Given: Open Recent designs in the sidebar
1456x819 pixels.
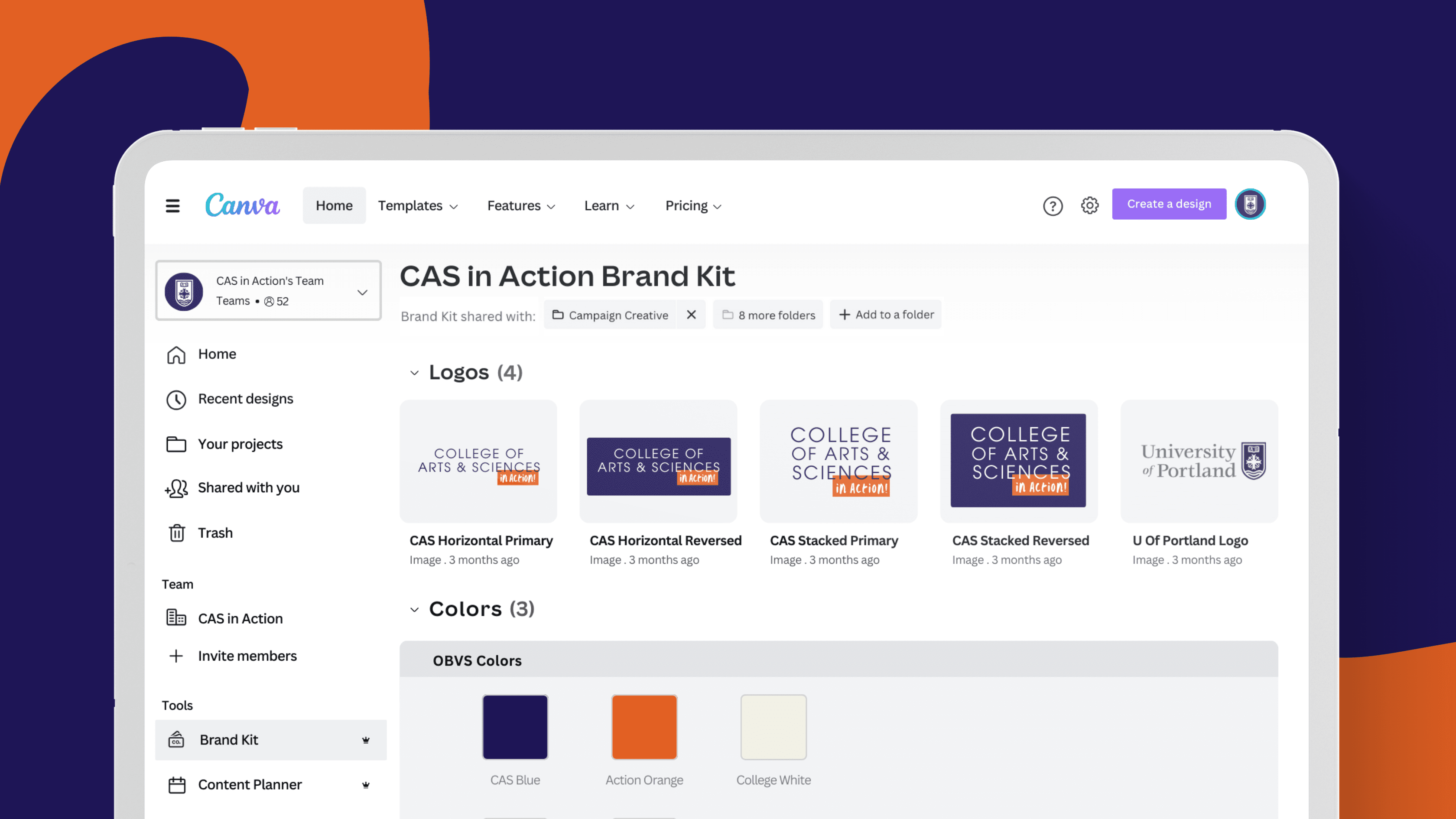Looking at the screenshot, I should coord(245,399).
